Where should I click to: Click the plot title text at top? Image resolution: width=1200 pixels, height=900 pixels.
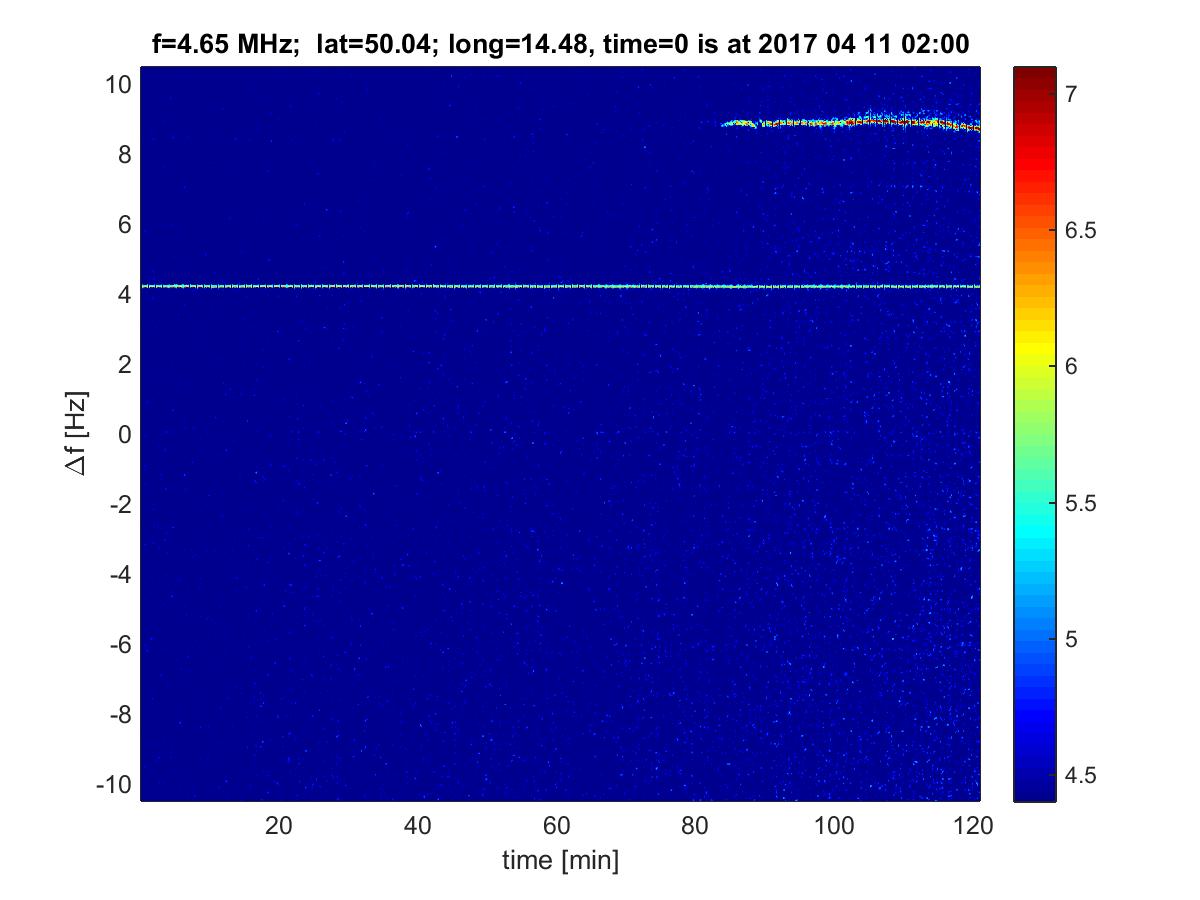559,44
